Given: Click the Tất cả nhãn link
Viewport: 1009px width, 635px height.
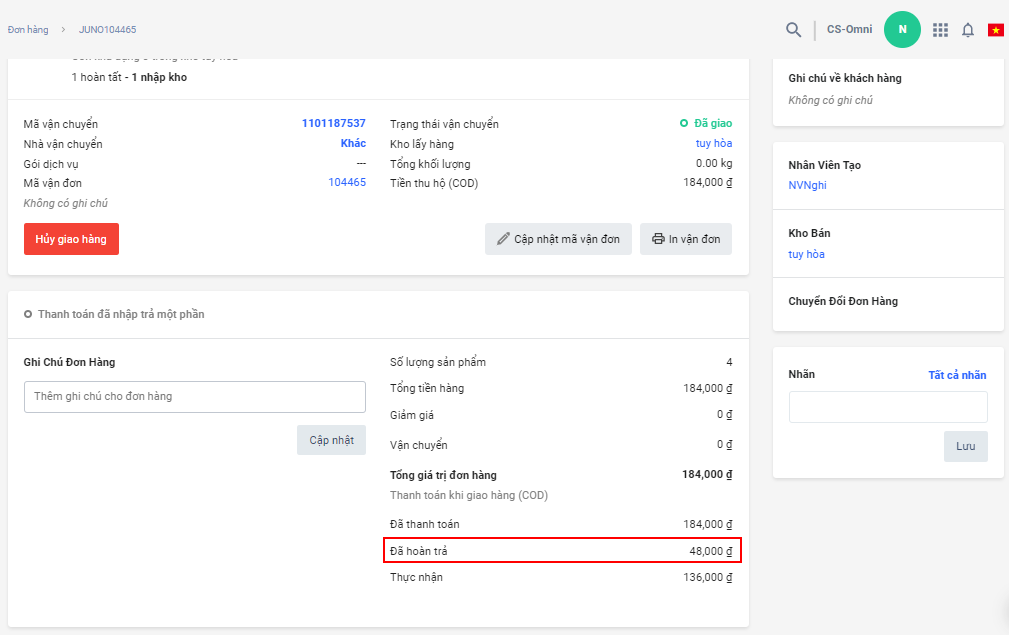Looking at the screenshot, I should pos(957,375).
